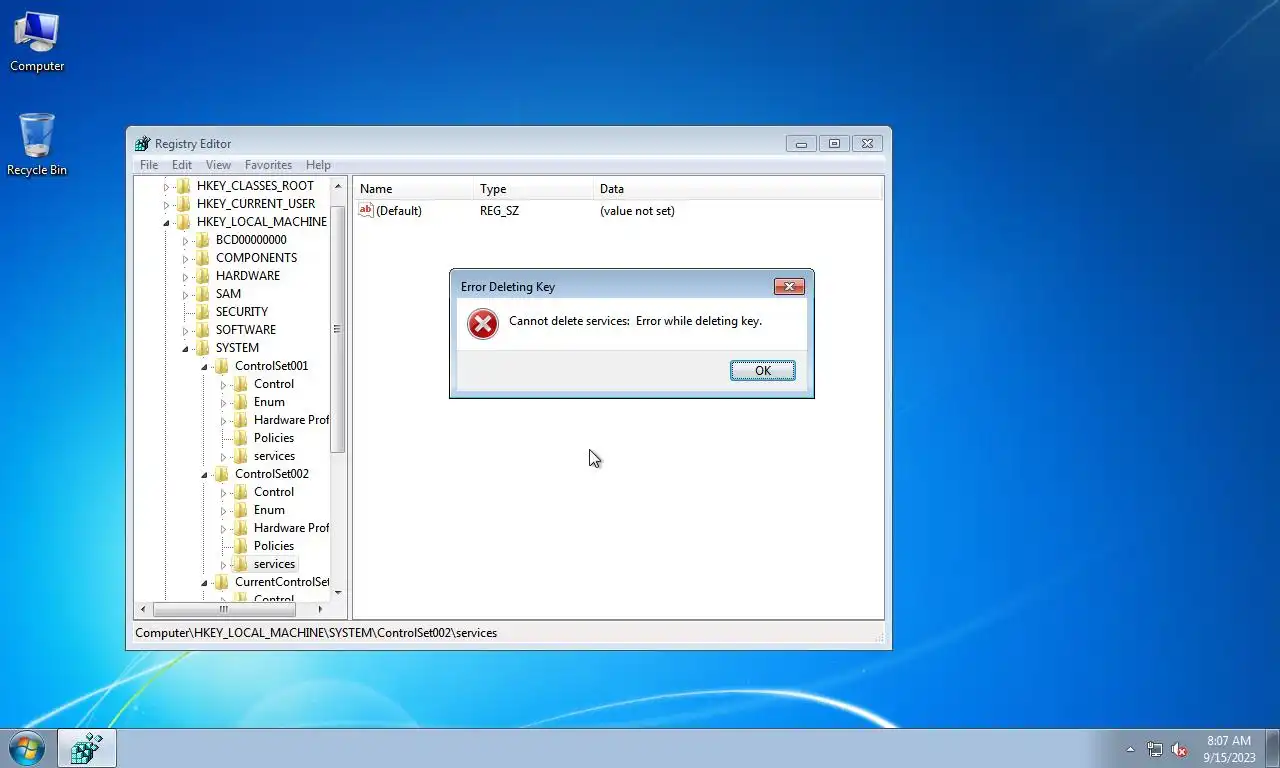Viewport: 1280px width, 768px height.
Task: Select Enum under ControlSet001
Action: click(x=269, y=402)
